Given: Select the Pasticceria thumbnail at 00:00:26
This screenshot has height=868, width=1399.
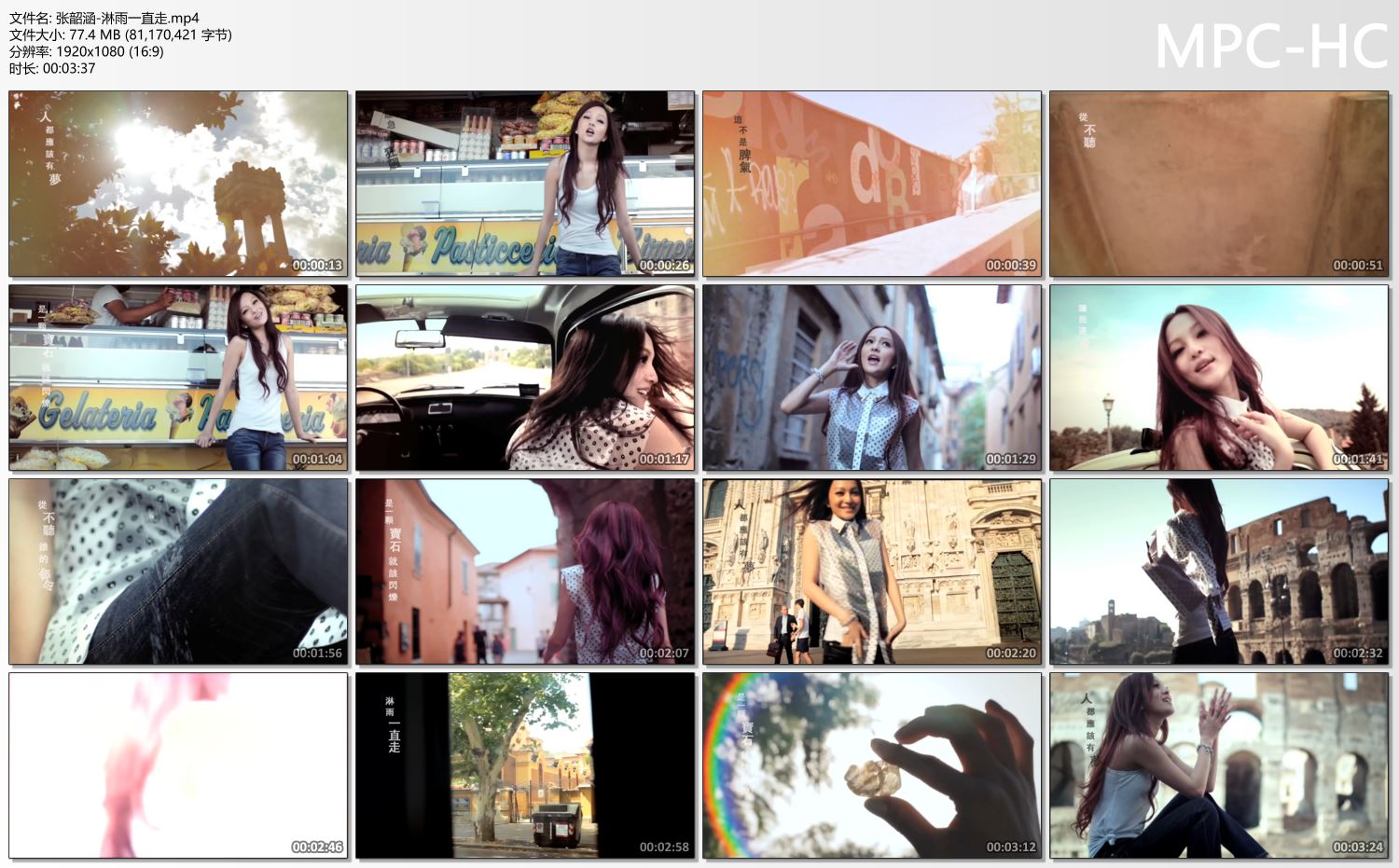Looking at the screenshot, I should 525,184.
